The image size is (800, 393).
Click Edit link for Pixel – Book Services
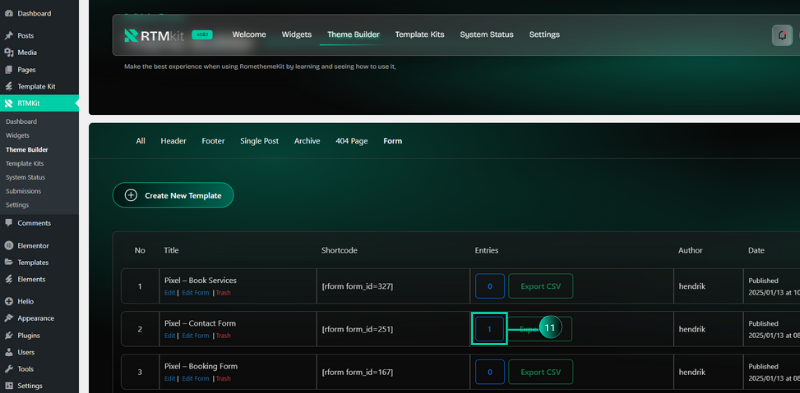coord(169,293)
